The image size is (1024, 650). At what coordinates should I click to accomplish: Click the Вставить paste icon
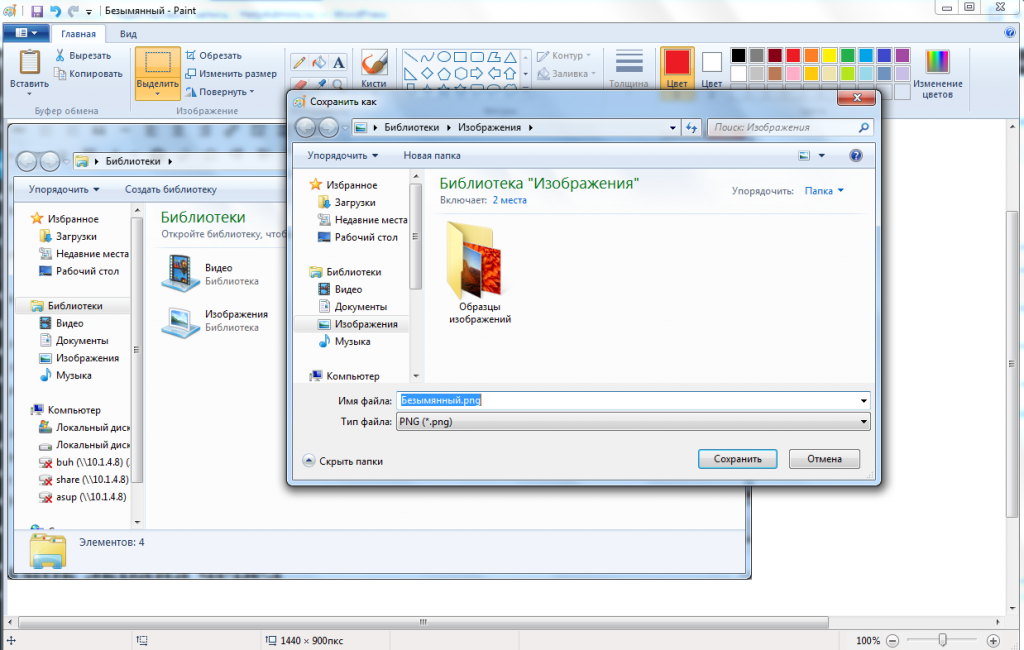point(29,62)
